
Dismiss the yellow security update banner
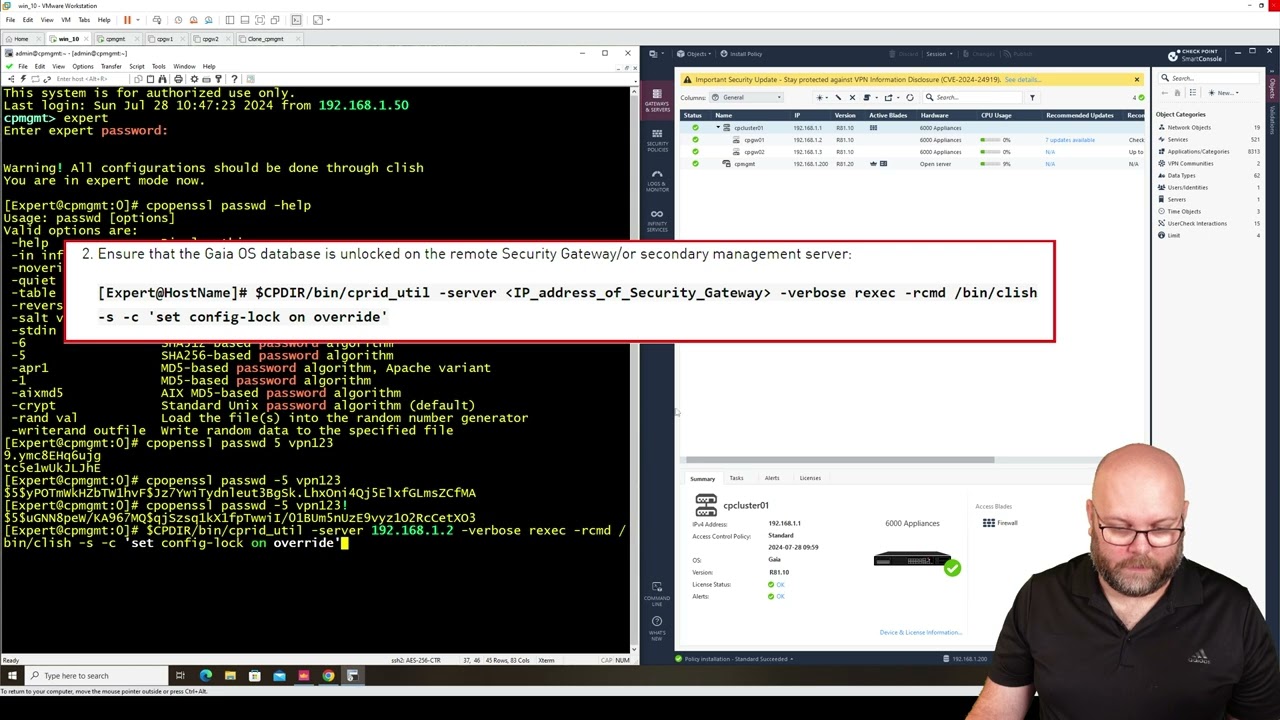click(x=1136, y=80)
